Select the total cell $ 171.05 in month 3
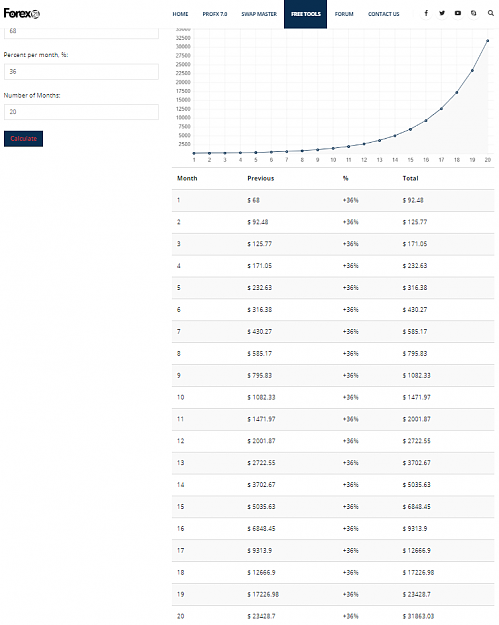 415,244
